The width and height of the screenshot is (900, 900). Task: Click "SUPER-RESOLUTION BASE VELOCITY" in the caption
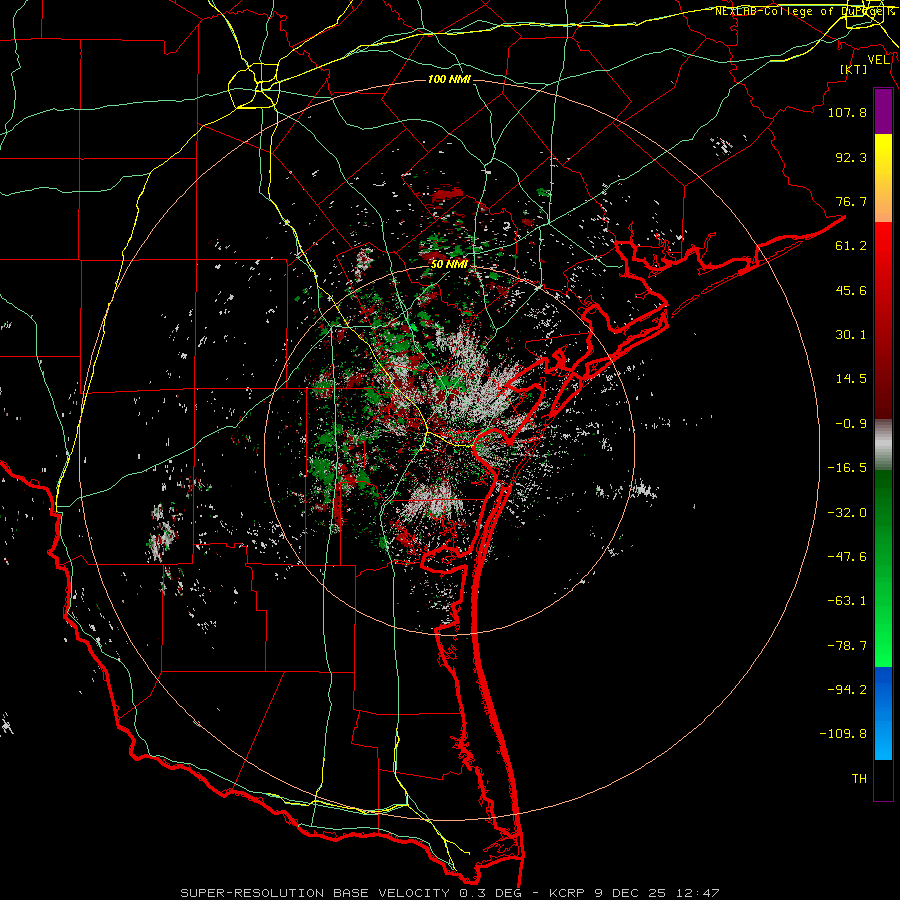[315, 893]
